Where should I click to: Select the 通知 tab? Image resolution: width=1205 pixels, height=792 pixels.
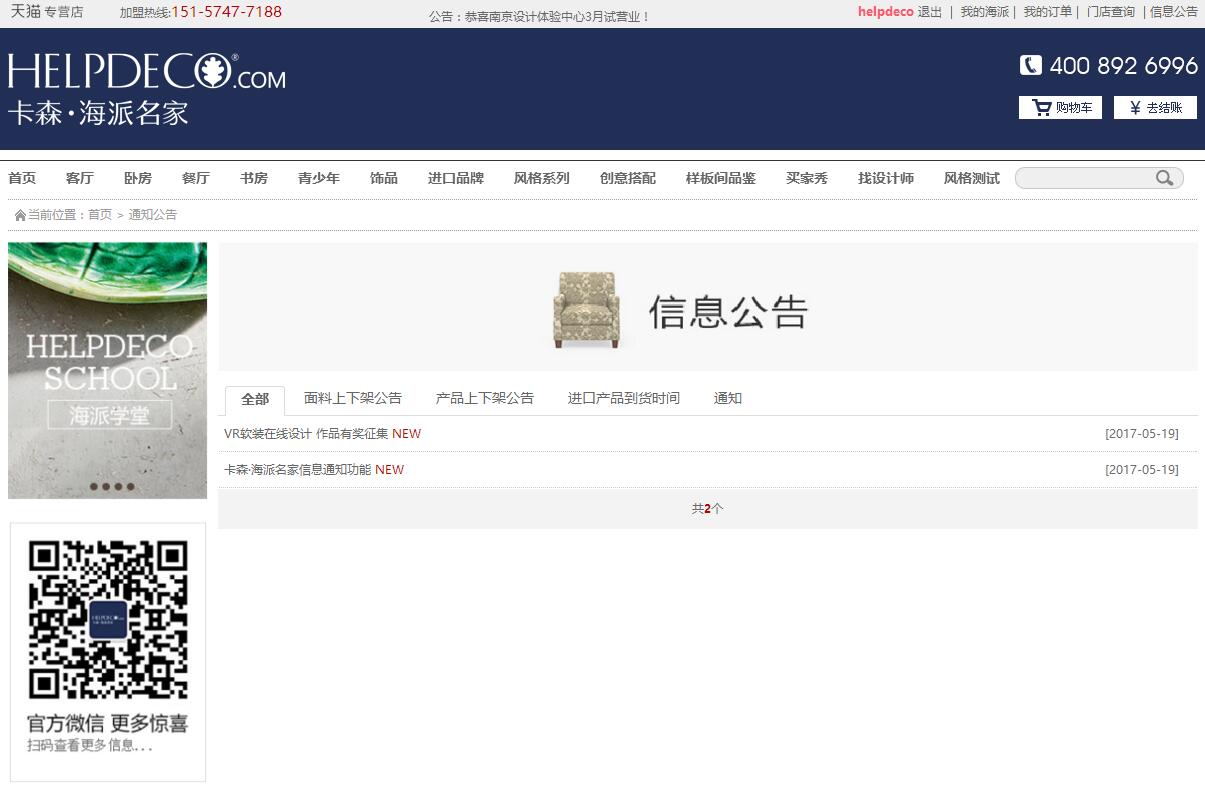coord(727,398)
